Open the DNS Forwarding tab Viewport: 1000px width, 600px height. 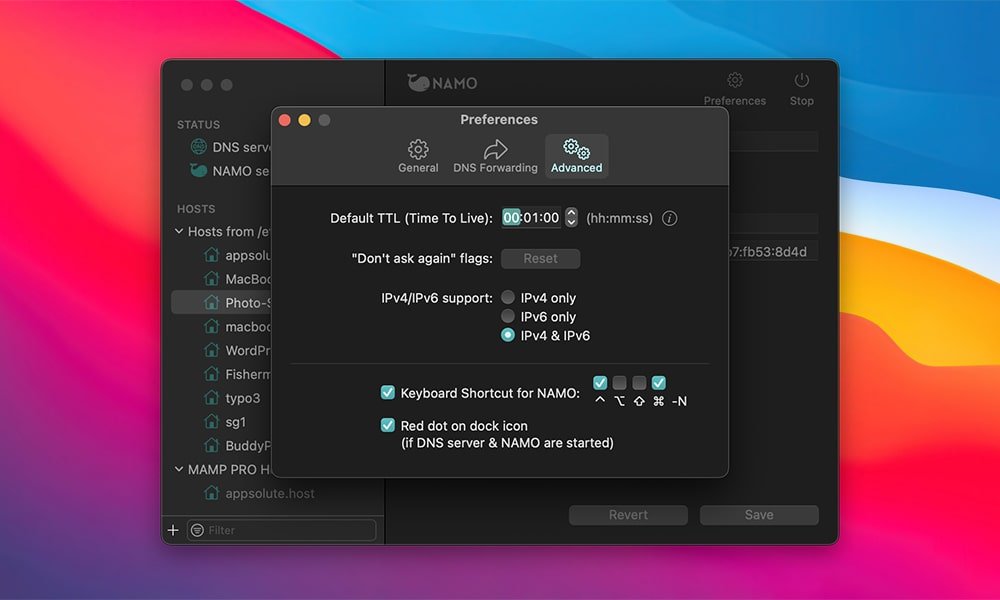coord(495,156)
